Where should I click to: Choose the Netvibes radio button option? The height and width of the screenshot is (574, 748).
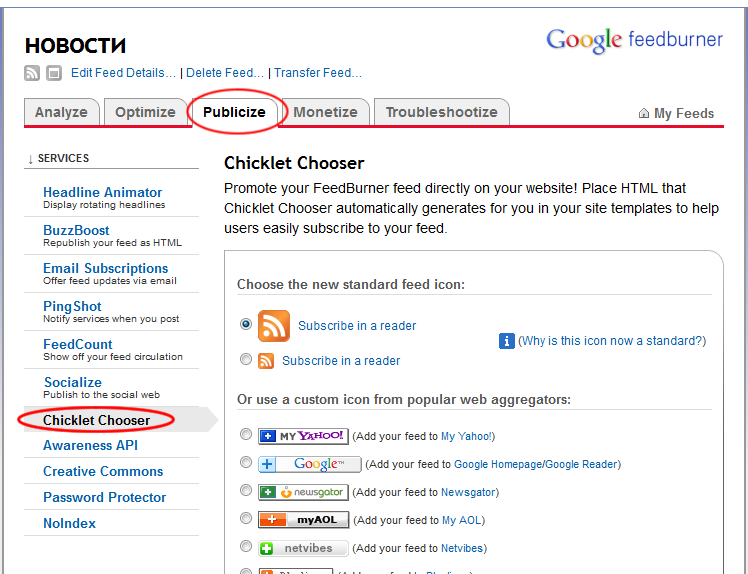[x=246, y=547]
